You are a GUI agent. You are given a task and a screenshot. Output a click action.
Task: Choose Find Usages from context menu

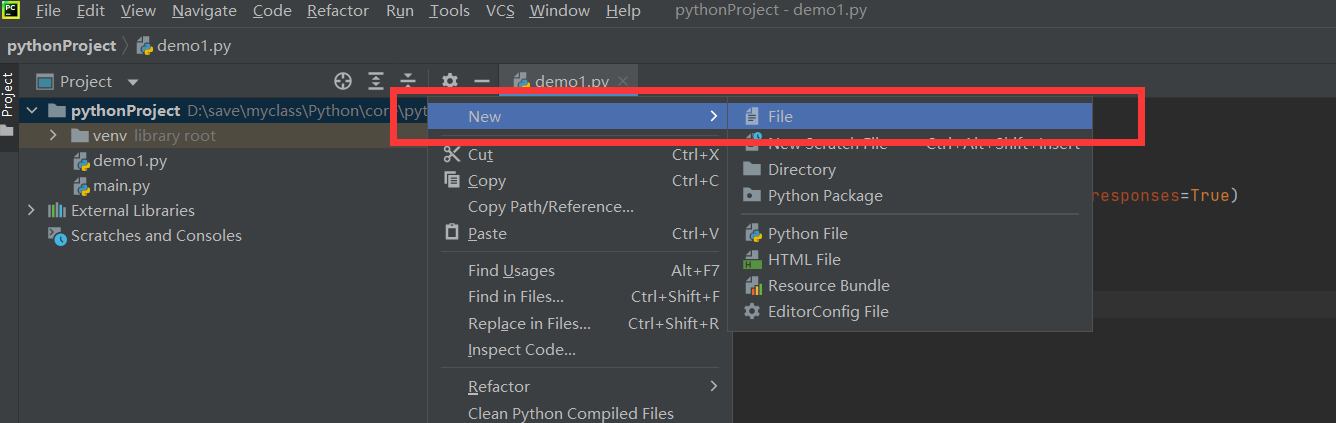pos(579,271)
